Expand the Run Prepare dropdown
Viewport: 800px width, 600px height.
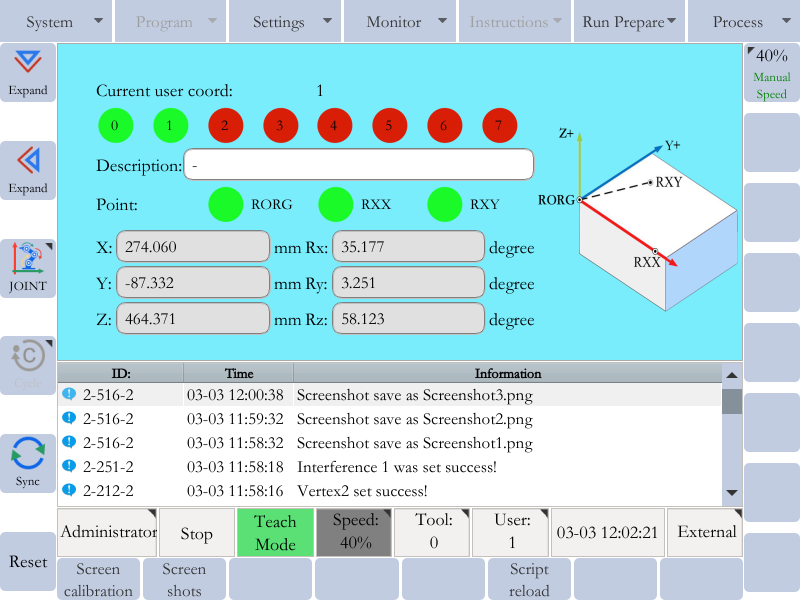[x=629, y=22]
